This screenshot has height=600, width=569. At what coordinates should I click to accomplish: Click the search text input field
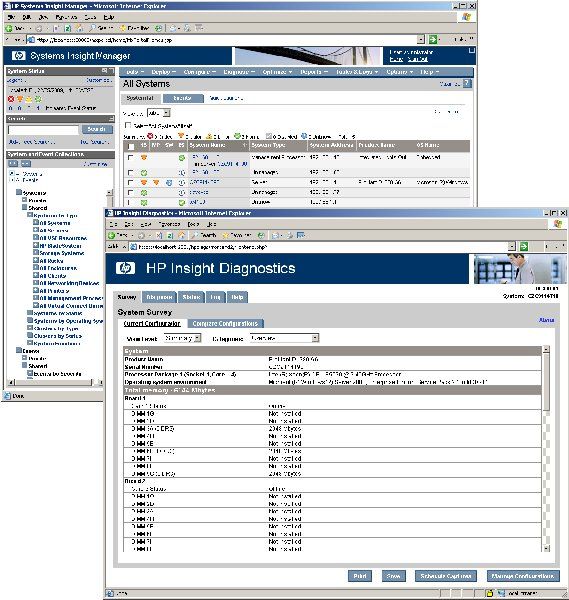(x=43, y=130)
